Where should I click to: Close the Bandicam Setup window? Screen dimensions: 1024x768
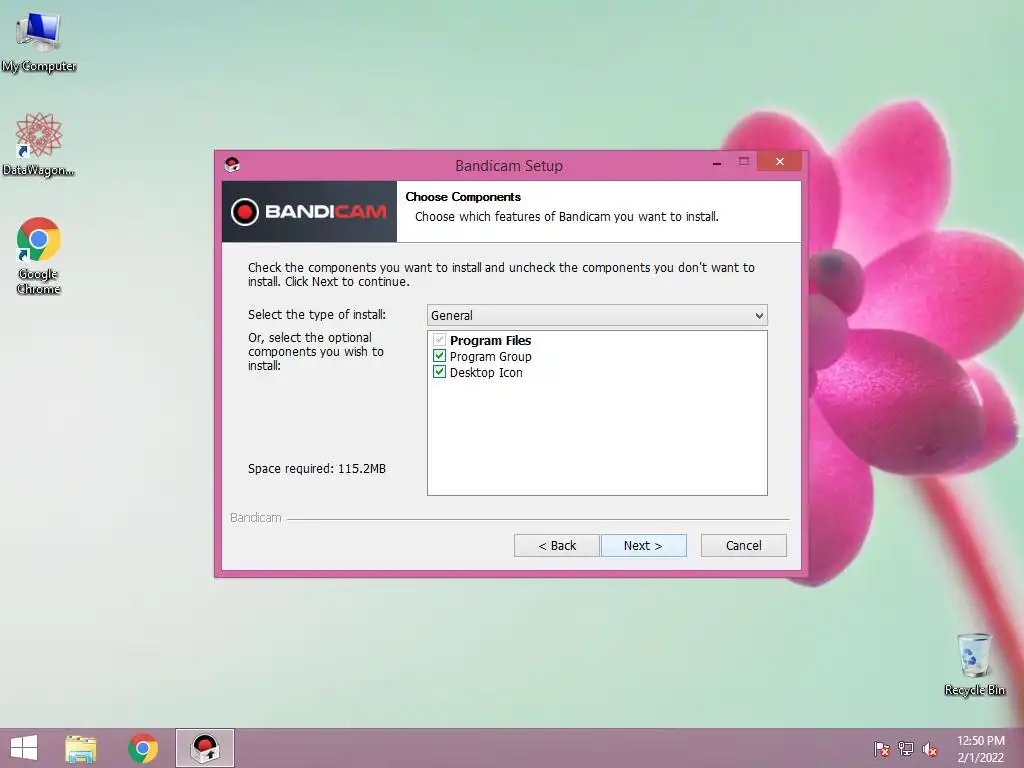779,162
